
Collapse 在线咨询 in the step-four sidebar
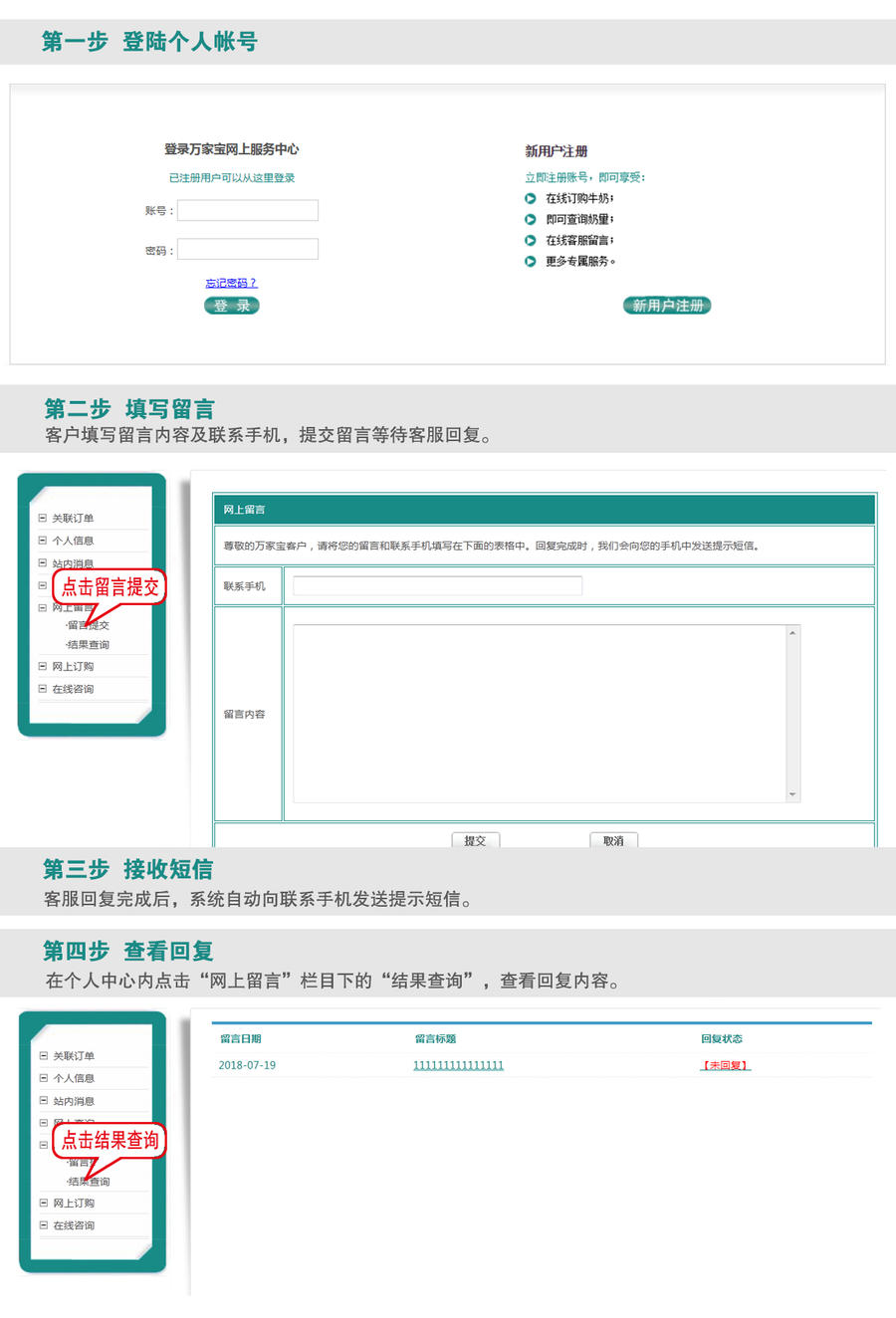(x=43, y=1225)
